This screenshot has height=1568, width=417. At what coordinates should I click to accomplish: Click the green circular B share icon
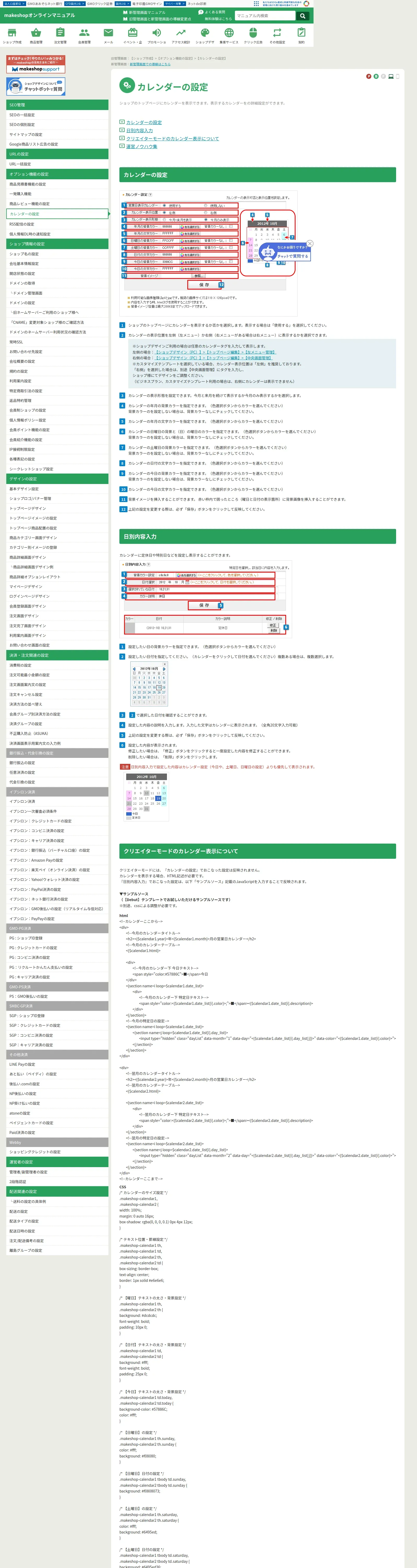(x=376, y=76)
